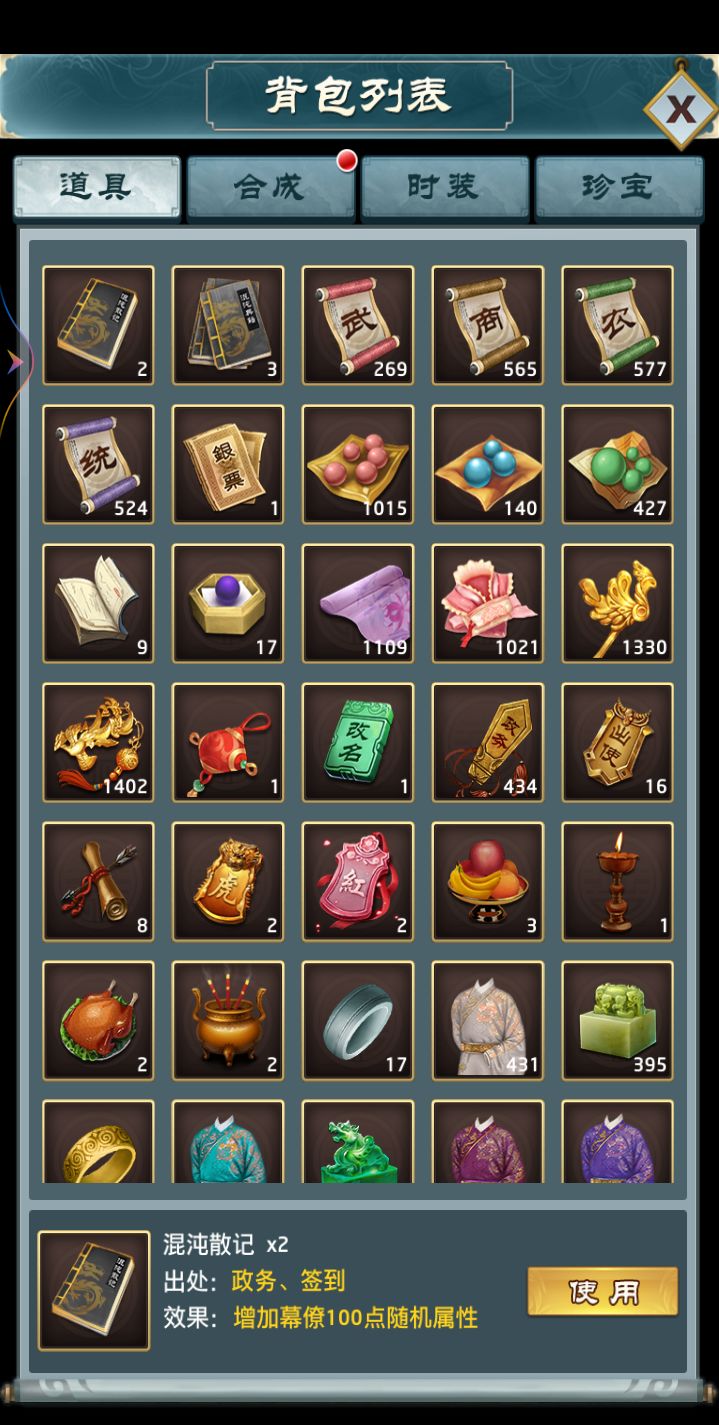Select the golden phoenix hairpin item
The image size is (719, 1425).
(618, 603)
